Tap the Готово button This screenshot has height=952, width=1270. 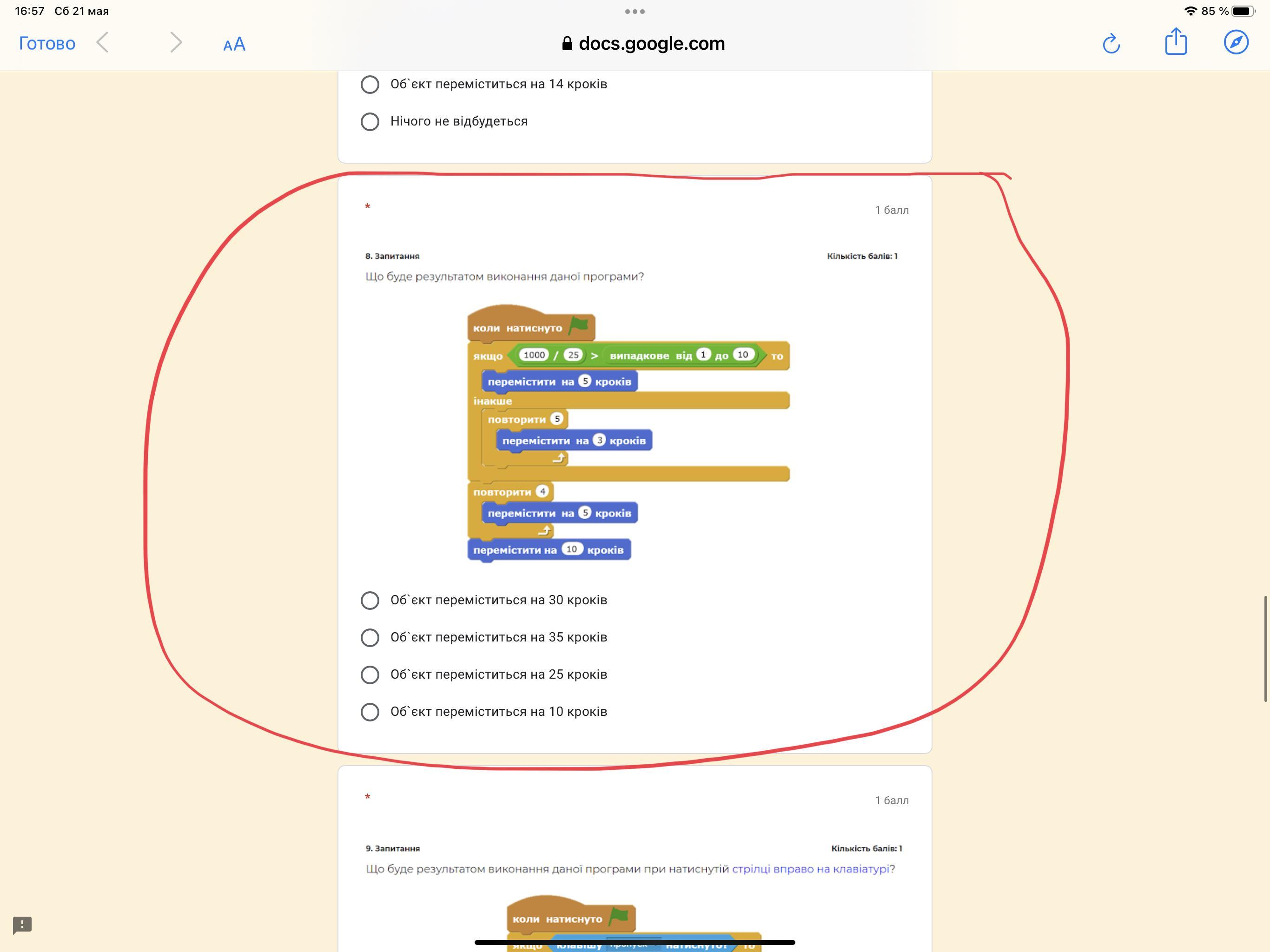tap(47, 44)
